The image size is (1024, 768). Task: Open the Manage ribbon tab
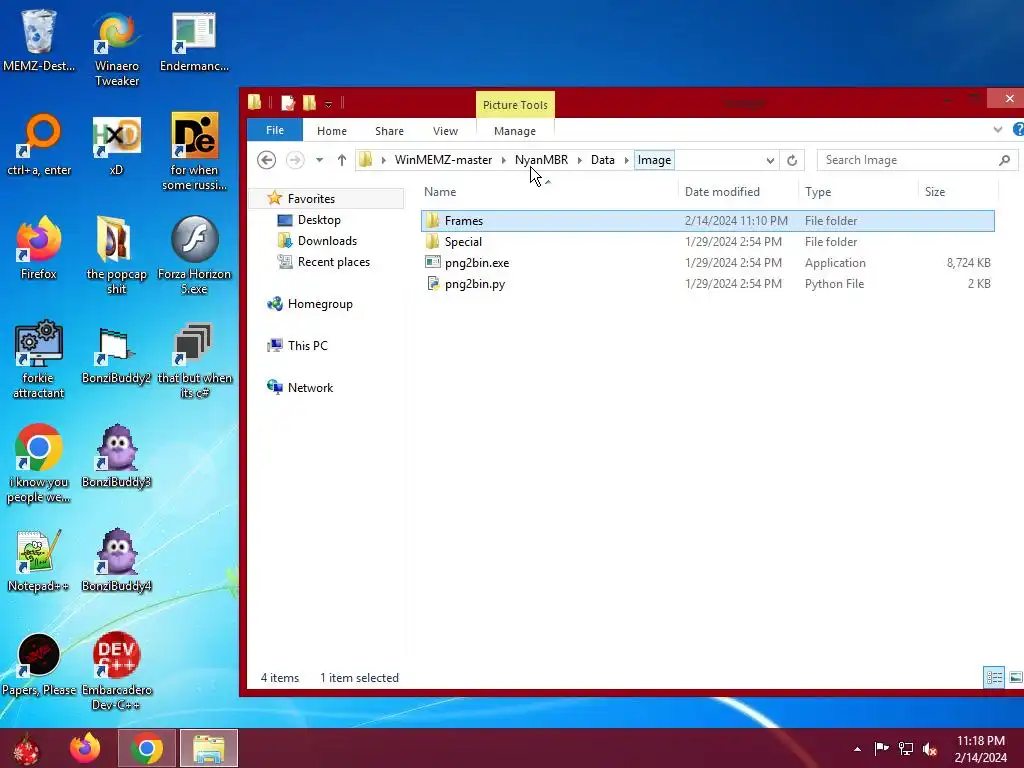click(515, 131)
